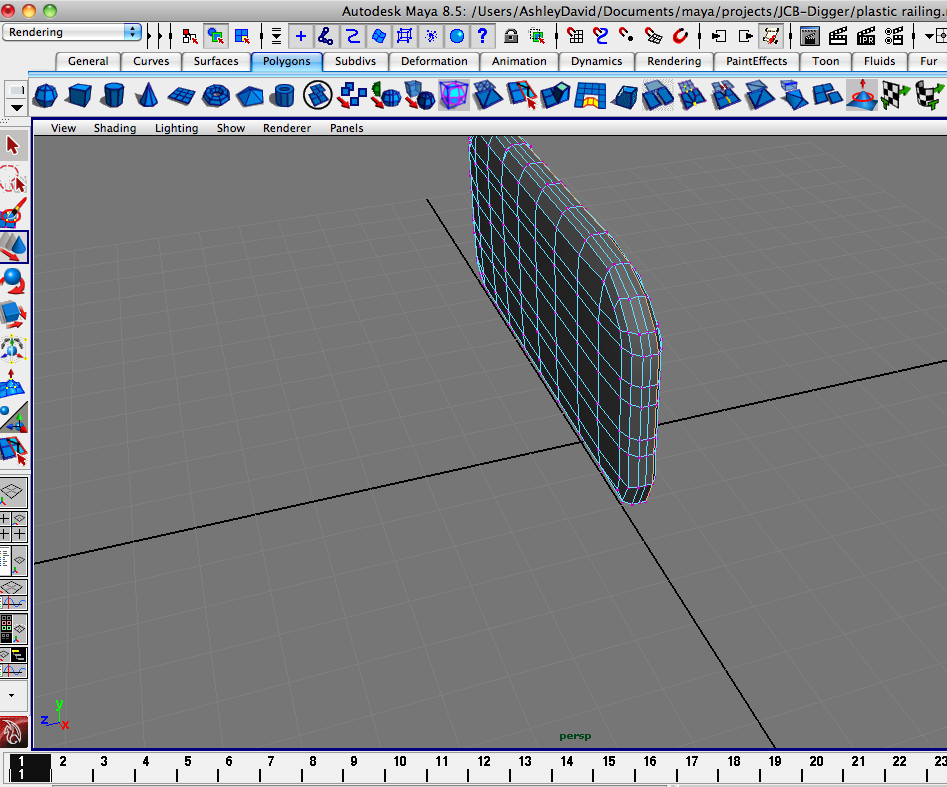Screen dimensions: 947x787
Task: Switch to the Dynamics shelf tab
Action: [x=596, y=61]
